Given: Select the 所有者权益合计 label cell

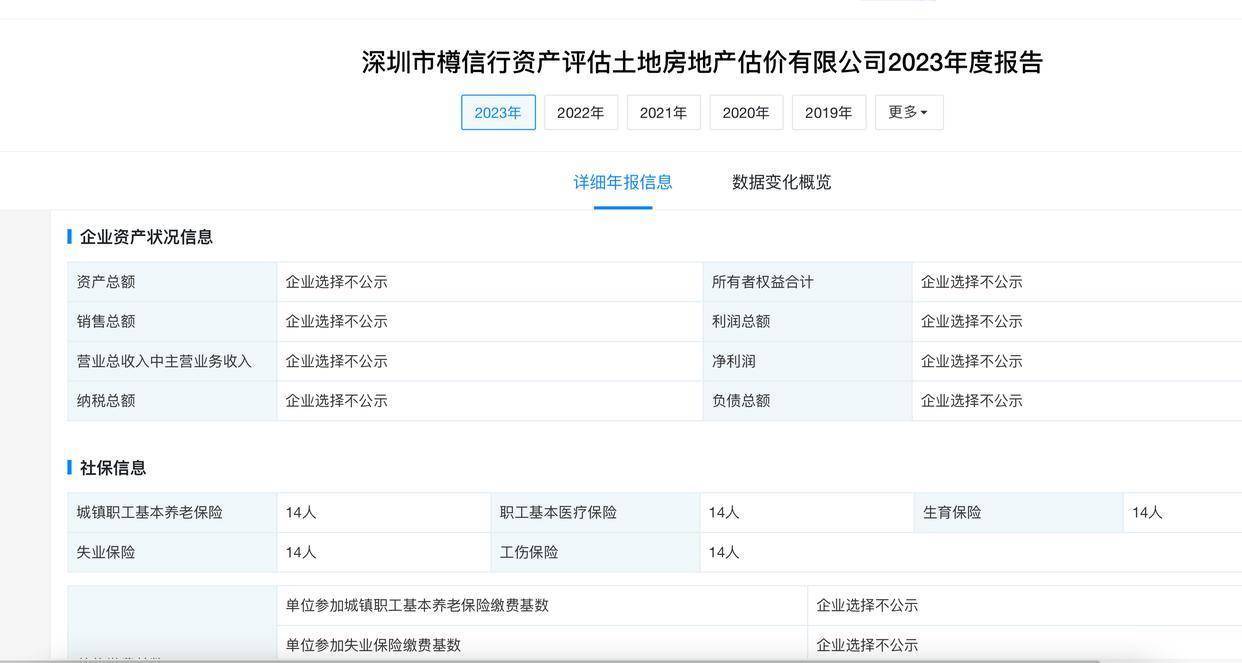Looking at the screenshot, I should [x=762, y=282].
